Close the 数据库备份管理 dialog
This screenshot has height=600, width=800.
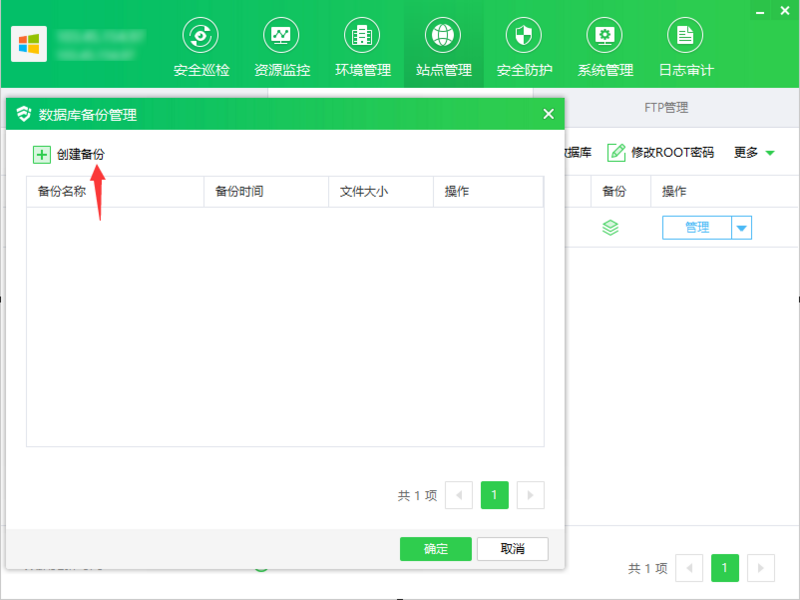coord(548,114)
